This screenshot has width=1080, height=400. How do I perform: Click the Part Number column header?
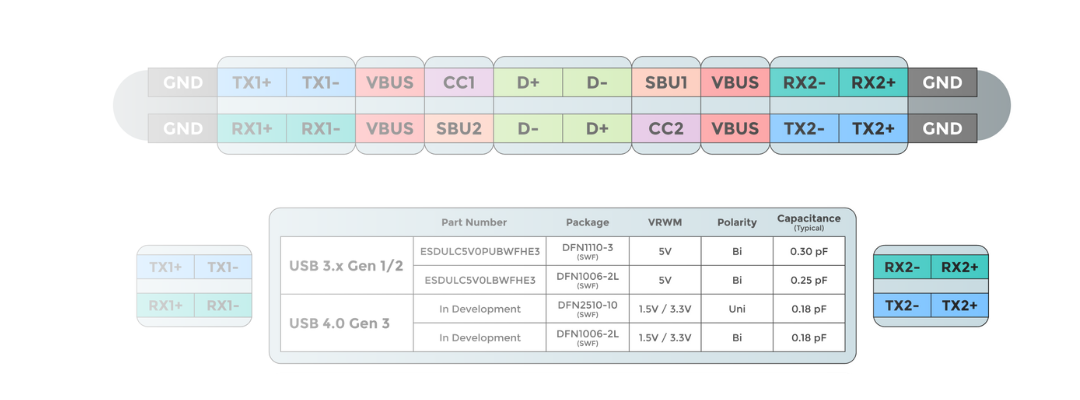[474, 222]
